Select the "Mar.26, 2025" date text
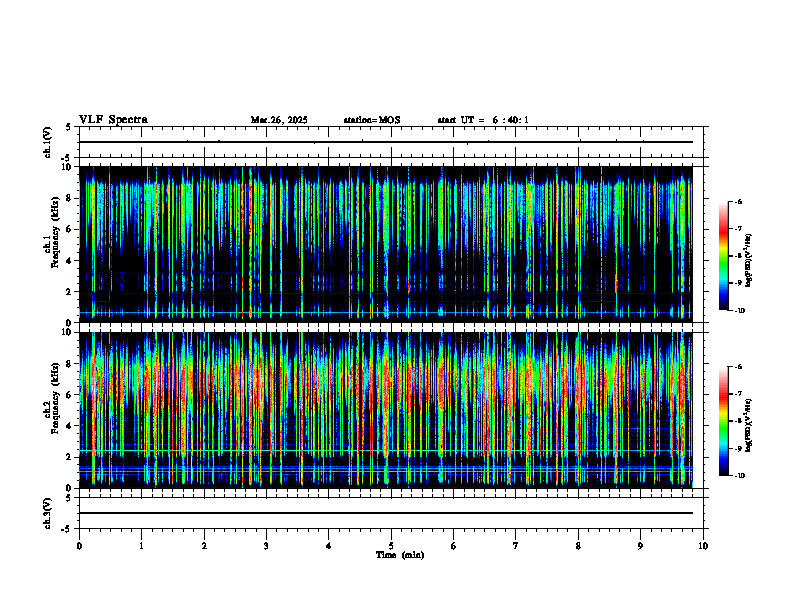 [279, 120]
